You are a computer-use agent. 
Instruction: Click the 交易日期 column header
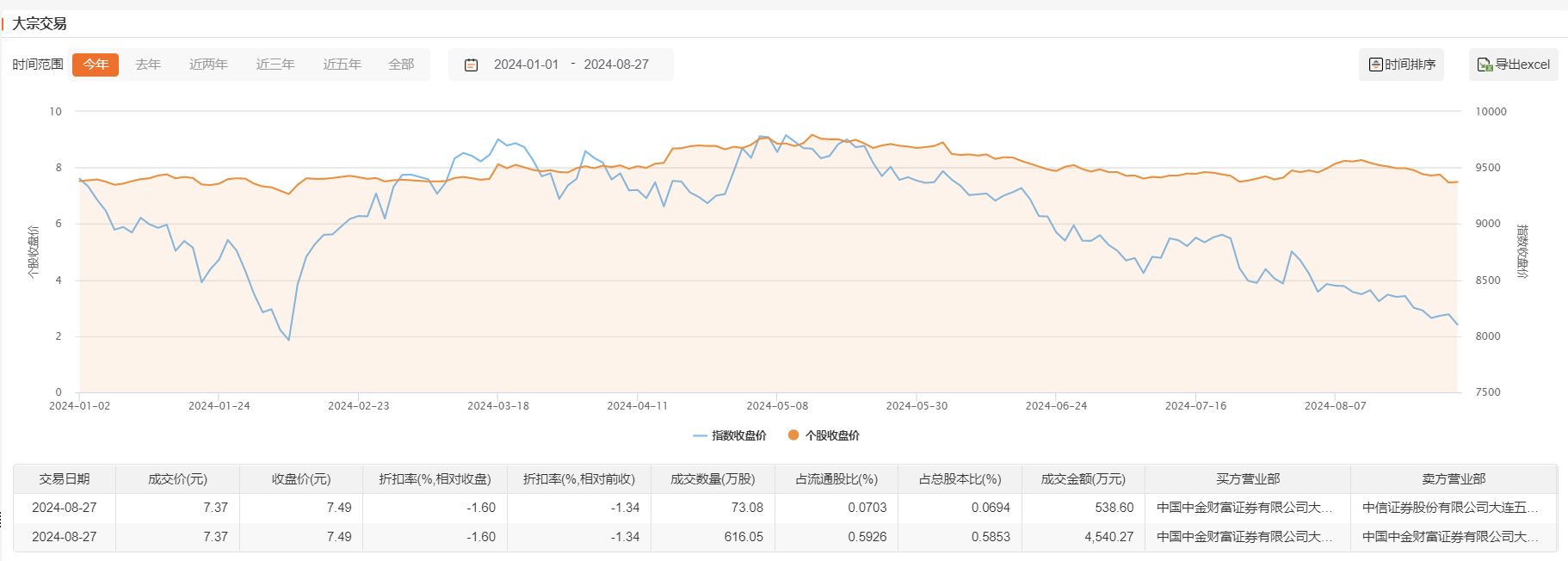pyautogui.click(x=65, y=479)
